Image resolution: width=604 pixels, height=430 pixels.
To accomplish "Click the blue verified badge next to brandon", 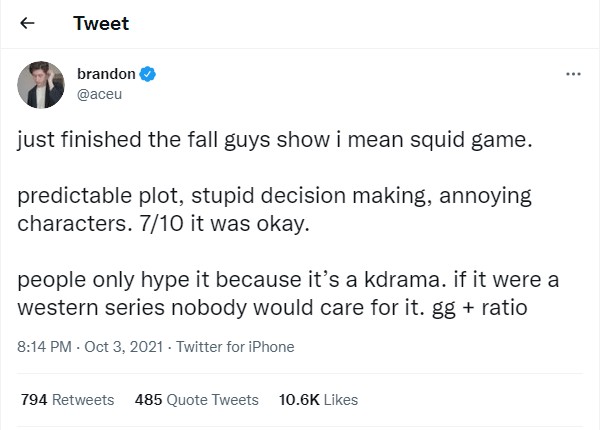I will coord(147,74).
